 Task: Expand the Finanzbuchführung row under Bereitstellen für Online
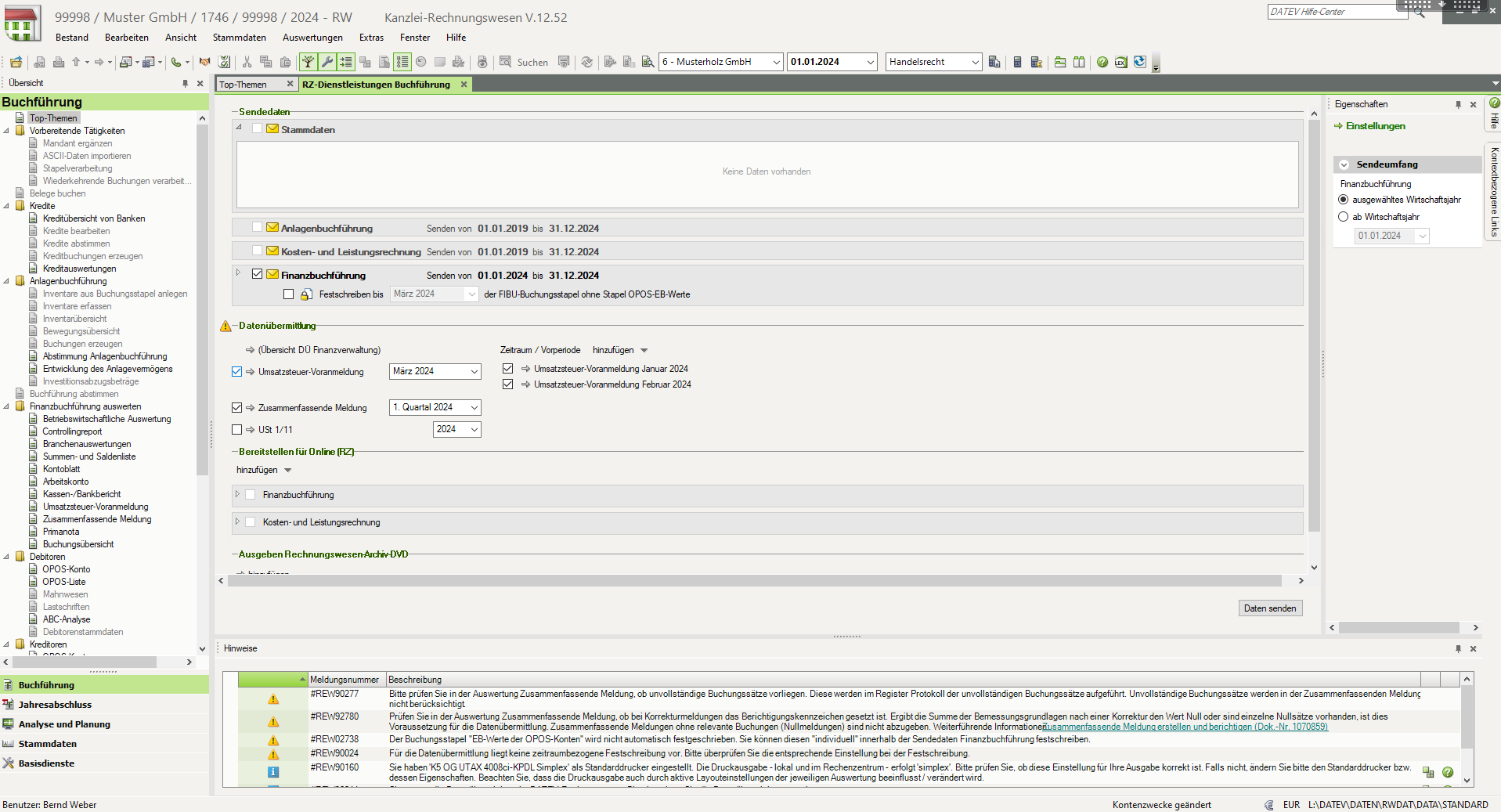237,494
